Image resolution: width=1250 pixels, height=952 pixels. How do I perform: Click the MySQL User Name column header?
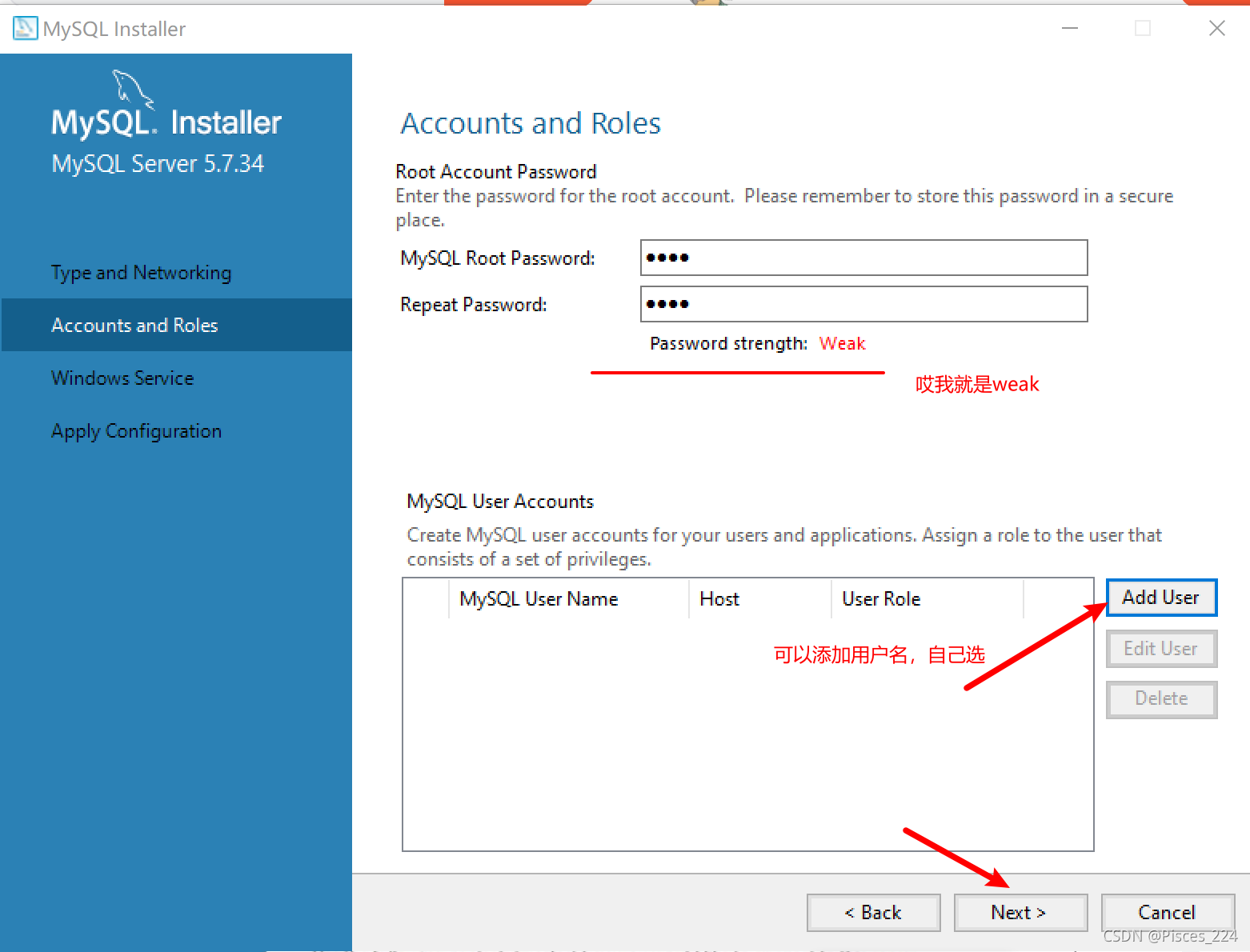[x=569, y=599]
